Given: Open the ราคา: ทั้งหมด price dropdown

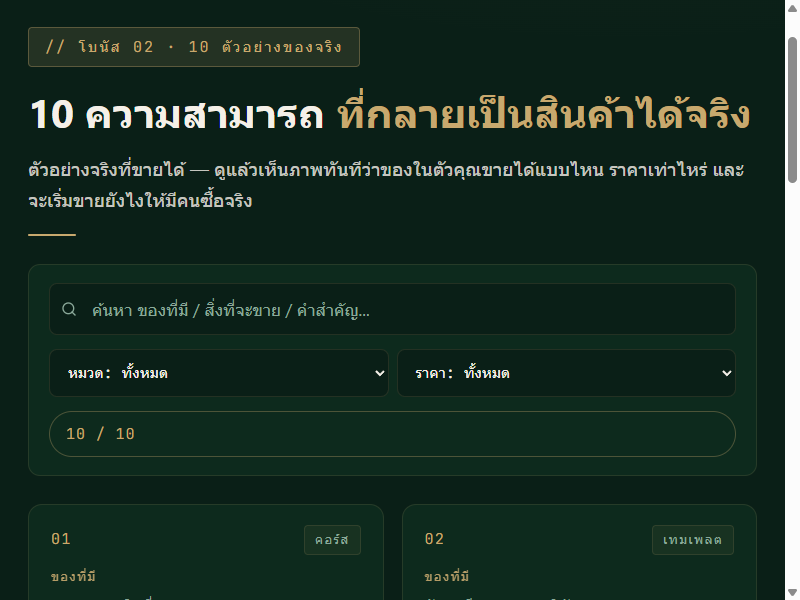Looking at the screenshot, I should [566, 373].
